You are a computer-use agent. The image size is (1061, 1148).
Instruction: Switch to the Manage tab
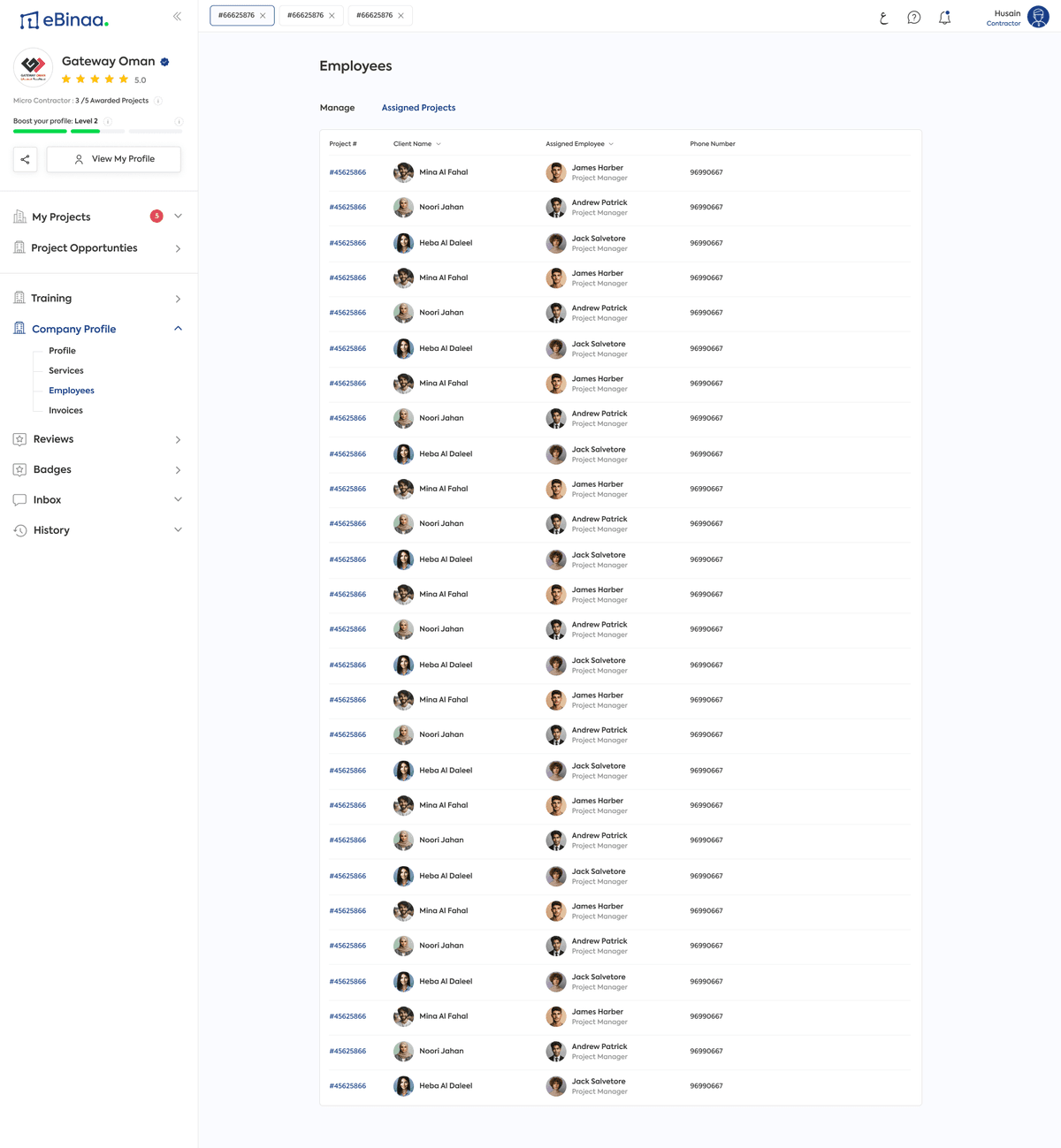pyautogui.click(x=337, y=108)
